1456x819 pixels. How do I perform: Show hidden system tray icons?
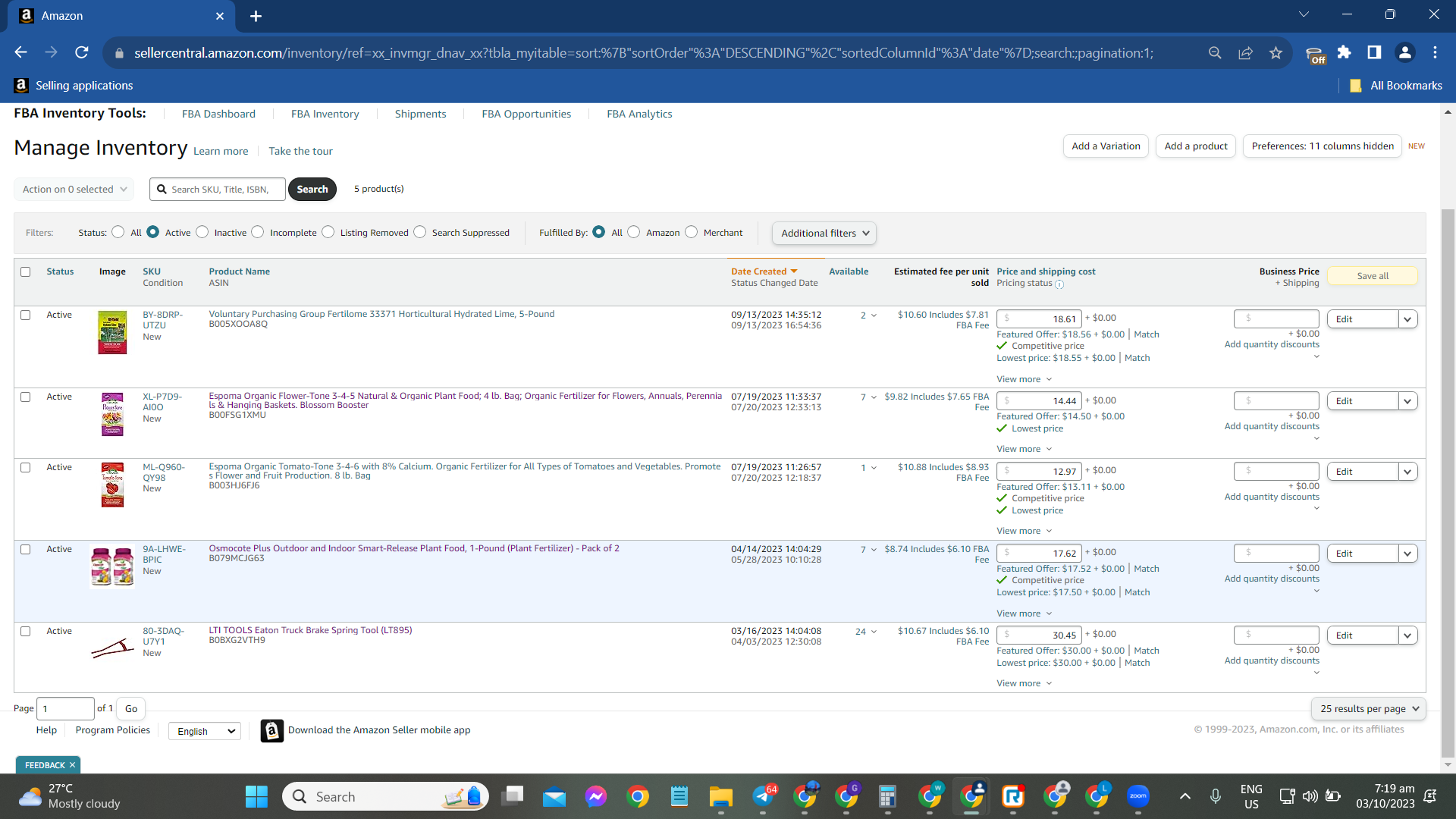(x=1185, y=796)
